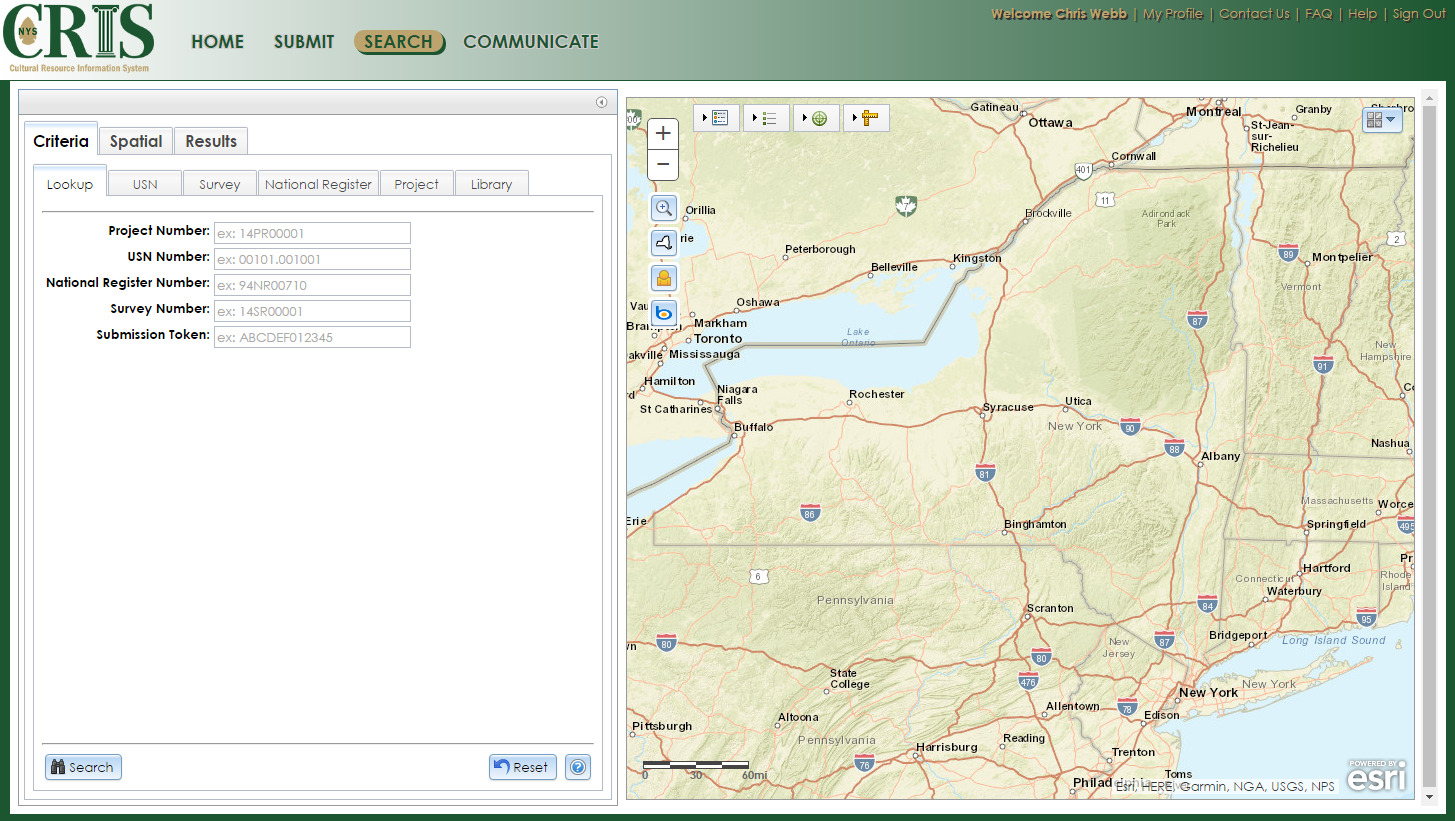1455x821 pixels.
Task: Click the Bing maps icon
Action: [x=663, y=312]
